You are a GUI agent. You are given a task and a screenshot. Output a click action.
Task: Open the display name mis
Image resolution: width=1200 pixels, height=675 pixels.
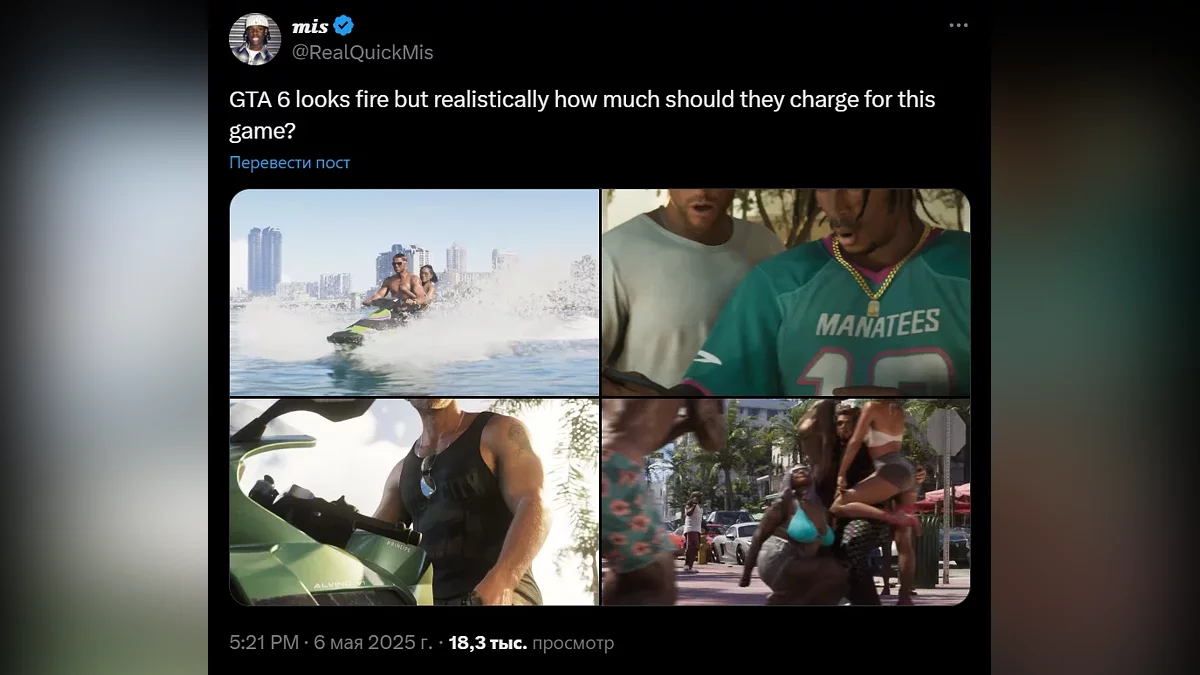coord(310,26)
